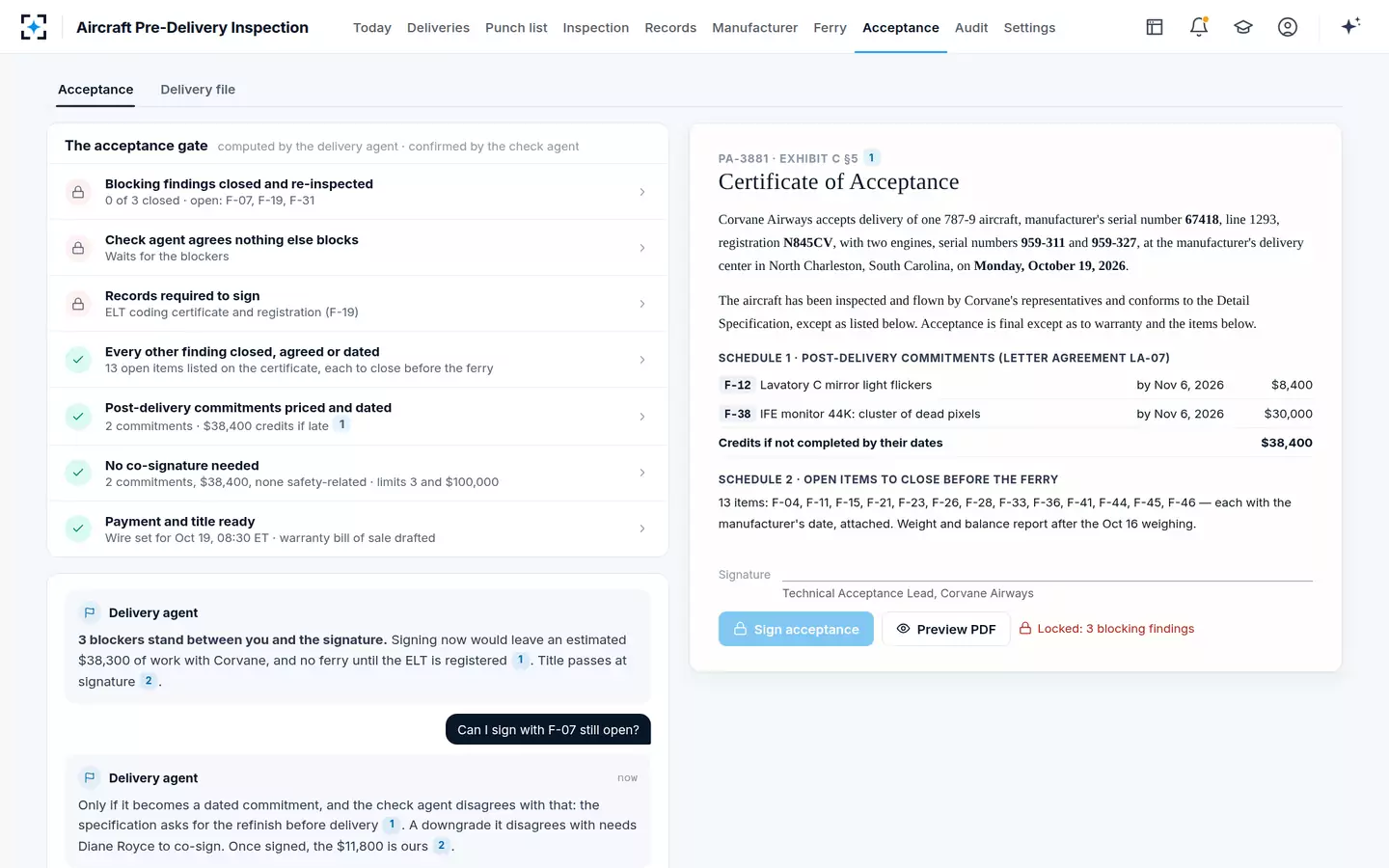Image resolution: width=1389 pixels, height=868 pixels.
Task: Click checkmark on Payment and title ready row
Action: (78, 529)
